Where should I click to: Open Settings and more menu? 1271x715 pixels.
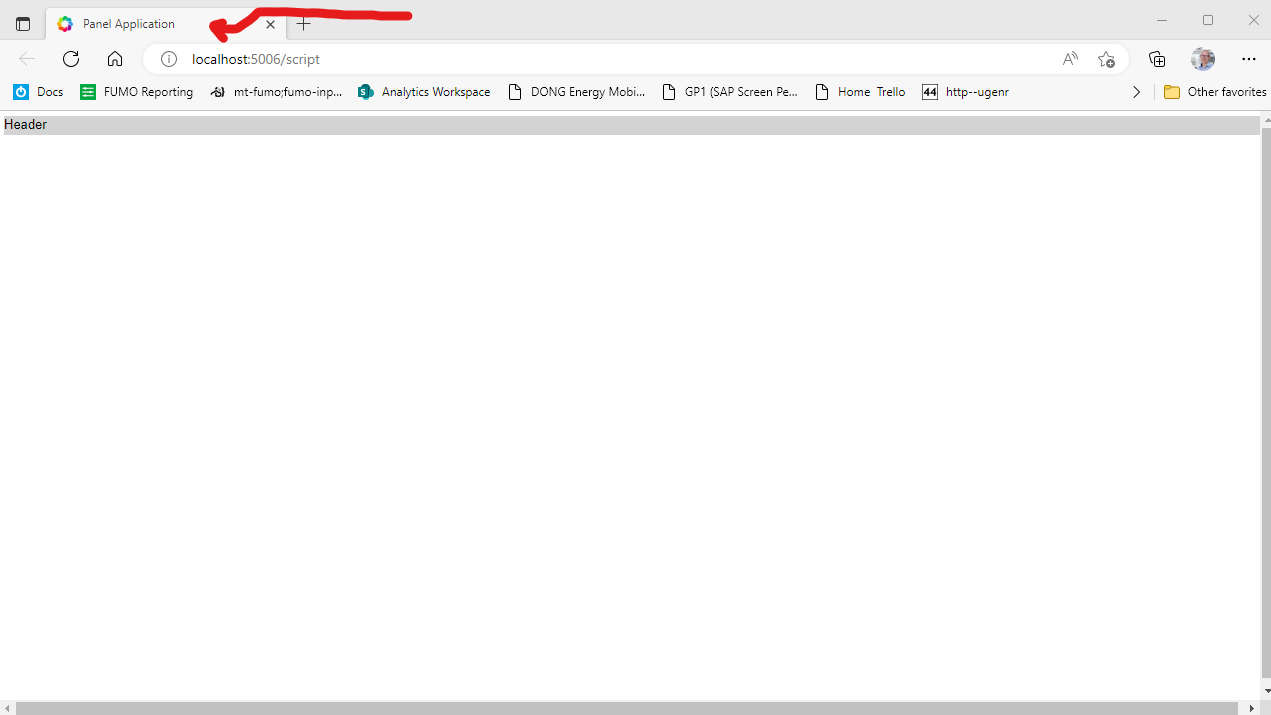[1248, 59]
